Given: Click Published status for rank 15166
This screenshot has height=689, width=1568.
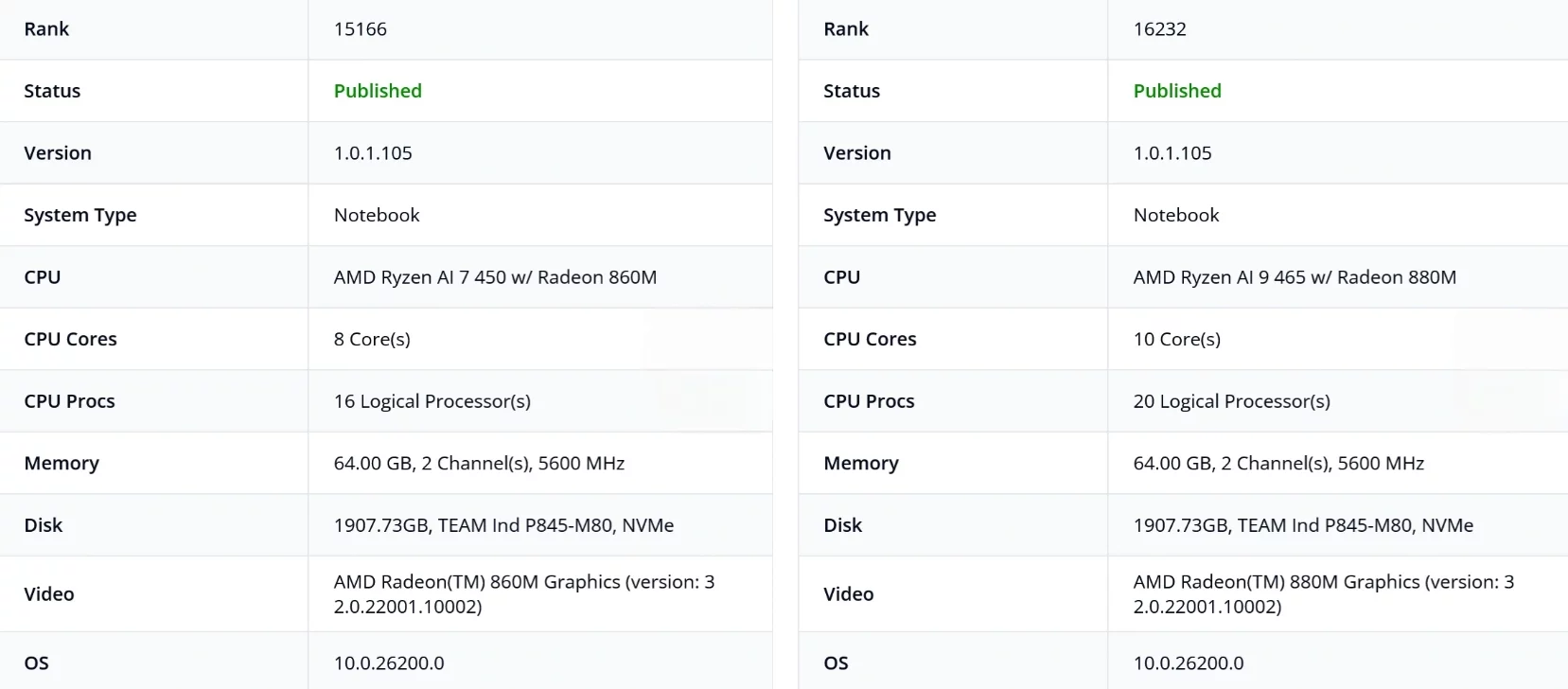Looking at the screenshot, I should click(378, 91).
